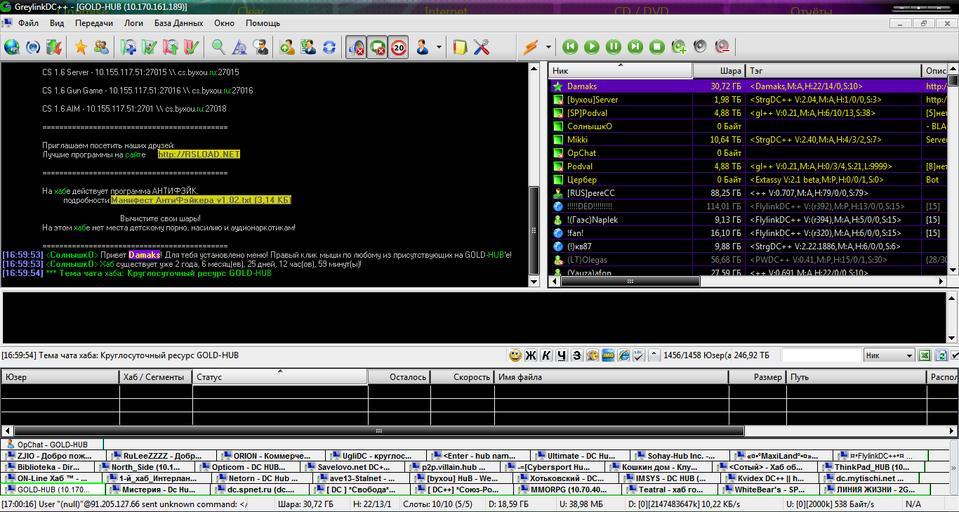Click the magnifying glass Search icon
The width and height of the screenshot is (959, 512).
click(218, 47)
